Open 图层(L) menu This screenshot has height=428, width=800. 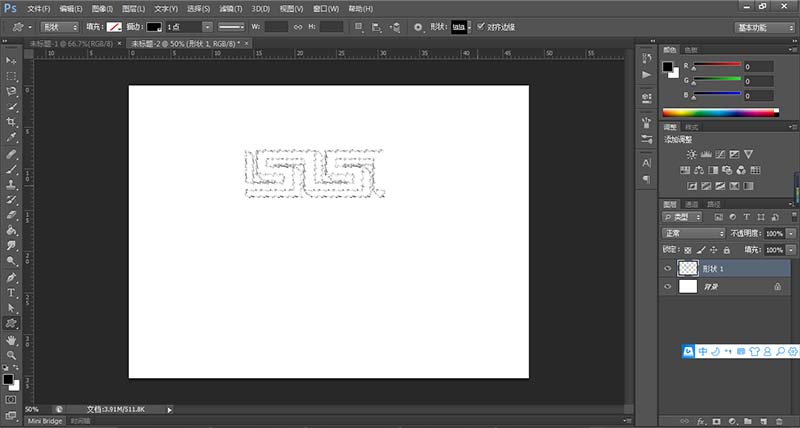point(134,9)
